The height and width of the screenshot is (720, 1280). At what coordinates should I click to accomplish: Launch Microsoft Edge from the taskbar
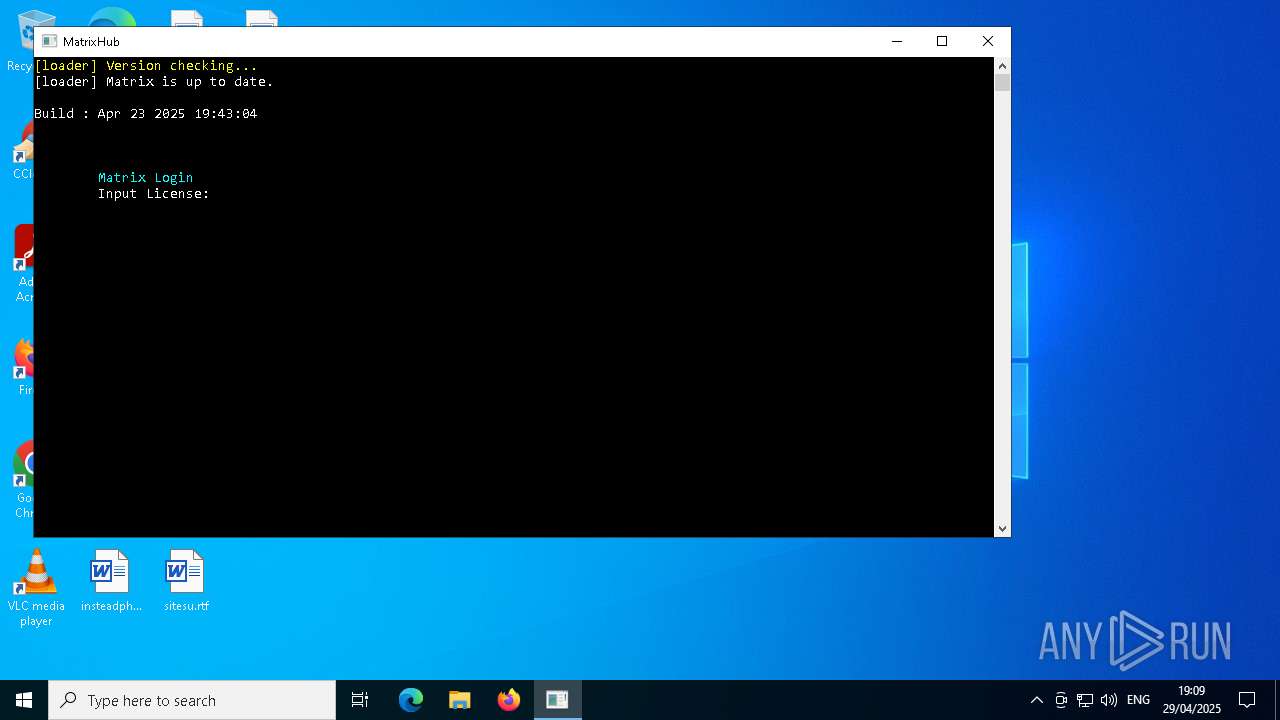(x=411, y=700)
